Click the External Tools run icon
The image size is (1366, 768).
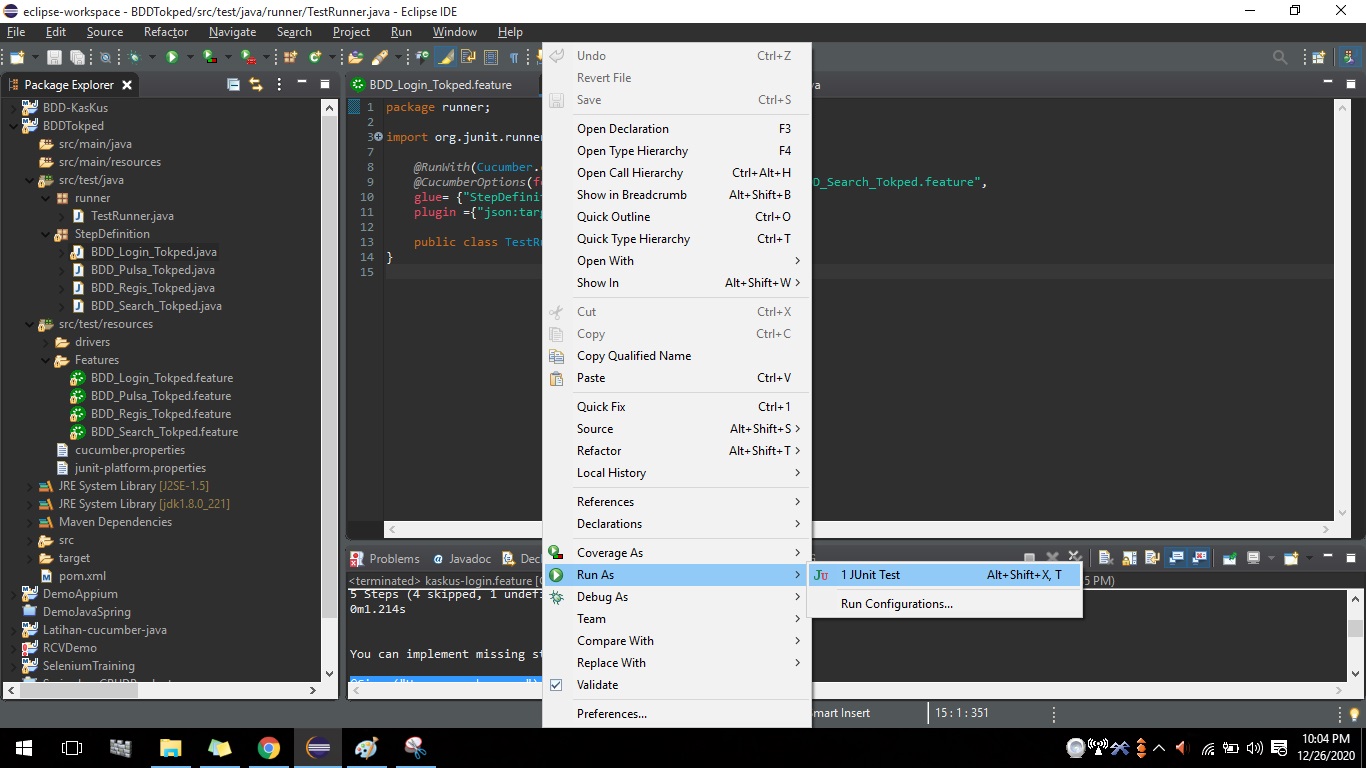(249, 57)
